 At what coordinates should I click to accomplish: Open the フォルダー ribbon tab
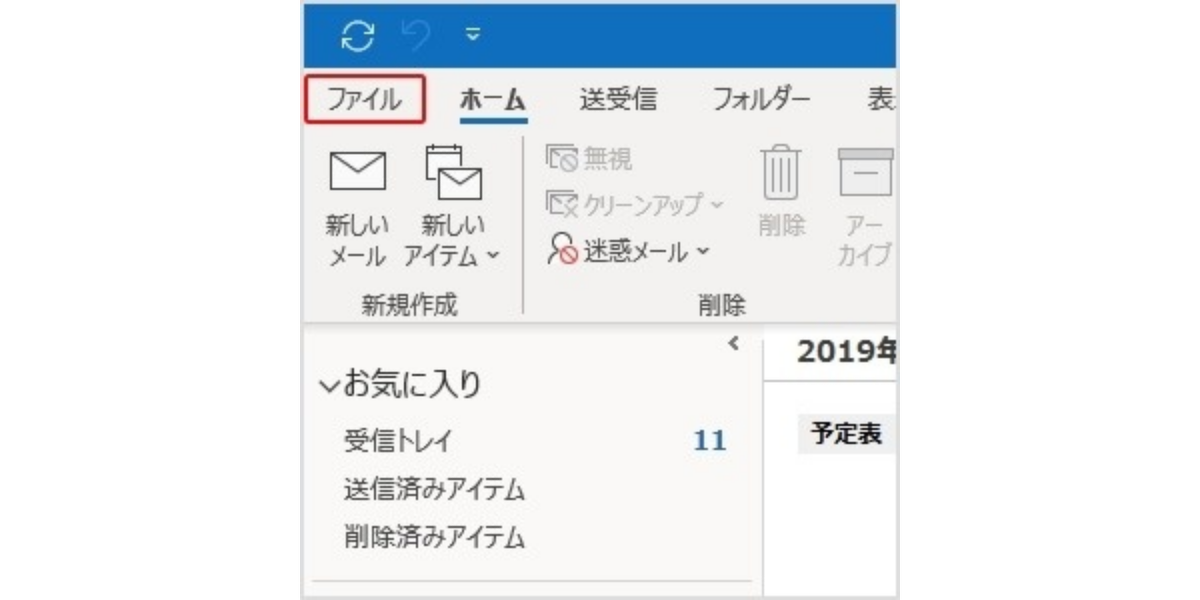coord(761,99)
